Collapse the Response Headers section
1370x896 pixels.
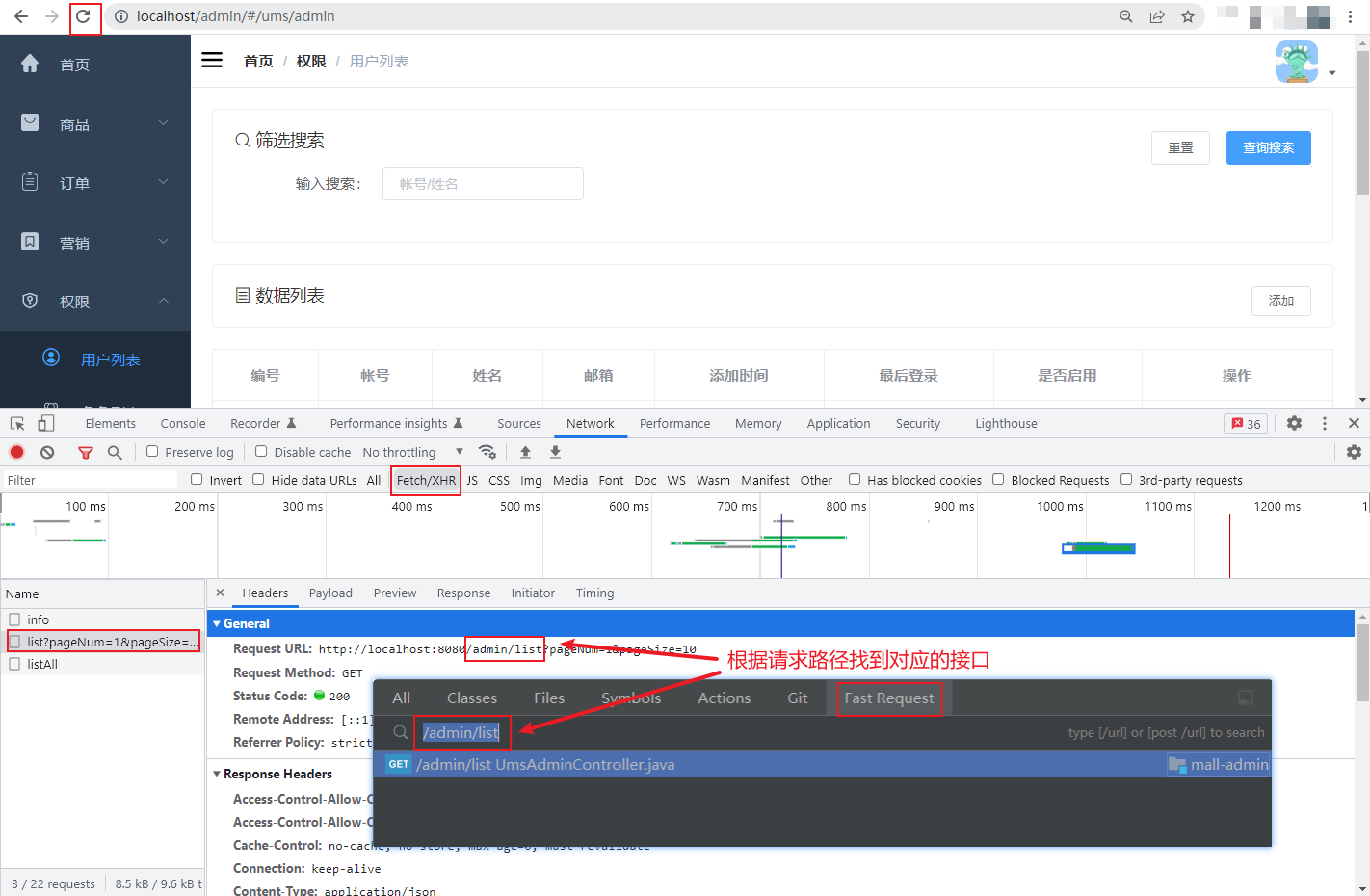[x=217, y=774]
